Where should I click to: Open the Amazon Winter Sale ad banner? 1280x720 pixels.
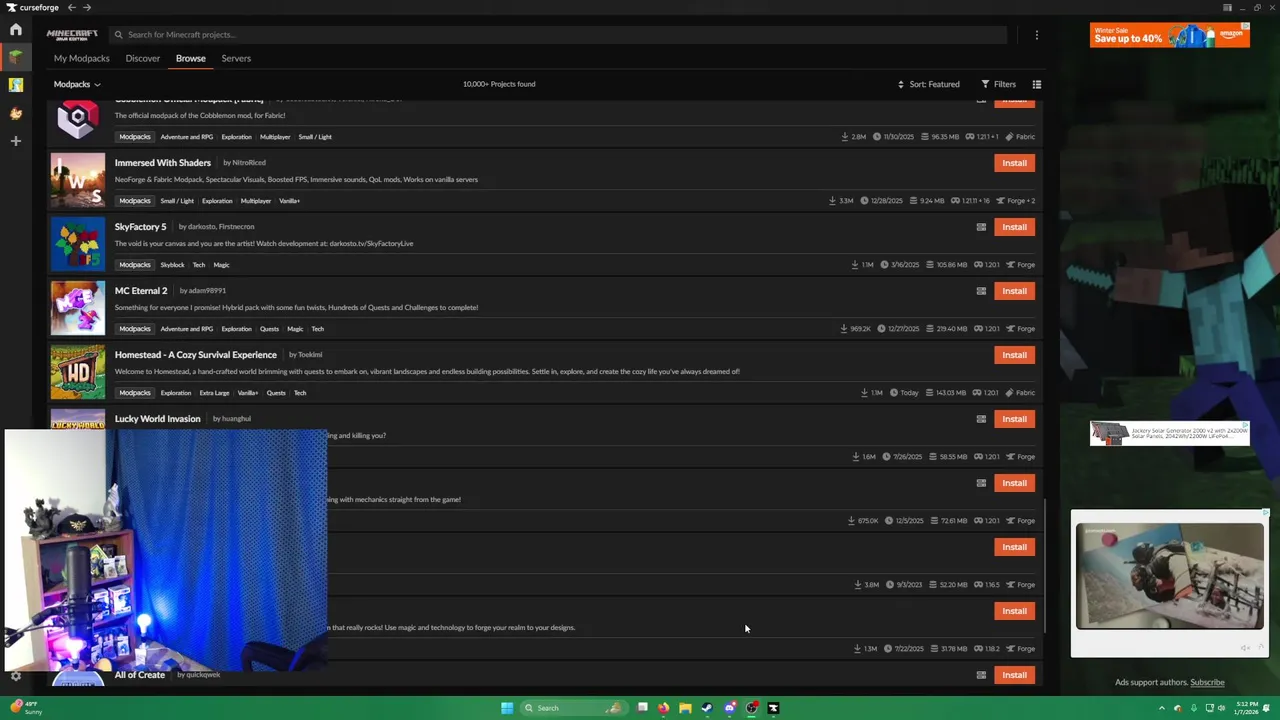point(1170,35)
